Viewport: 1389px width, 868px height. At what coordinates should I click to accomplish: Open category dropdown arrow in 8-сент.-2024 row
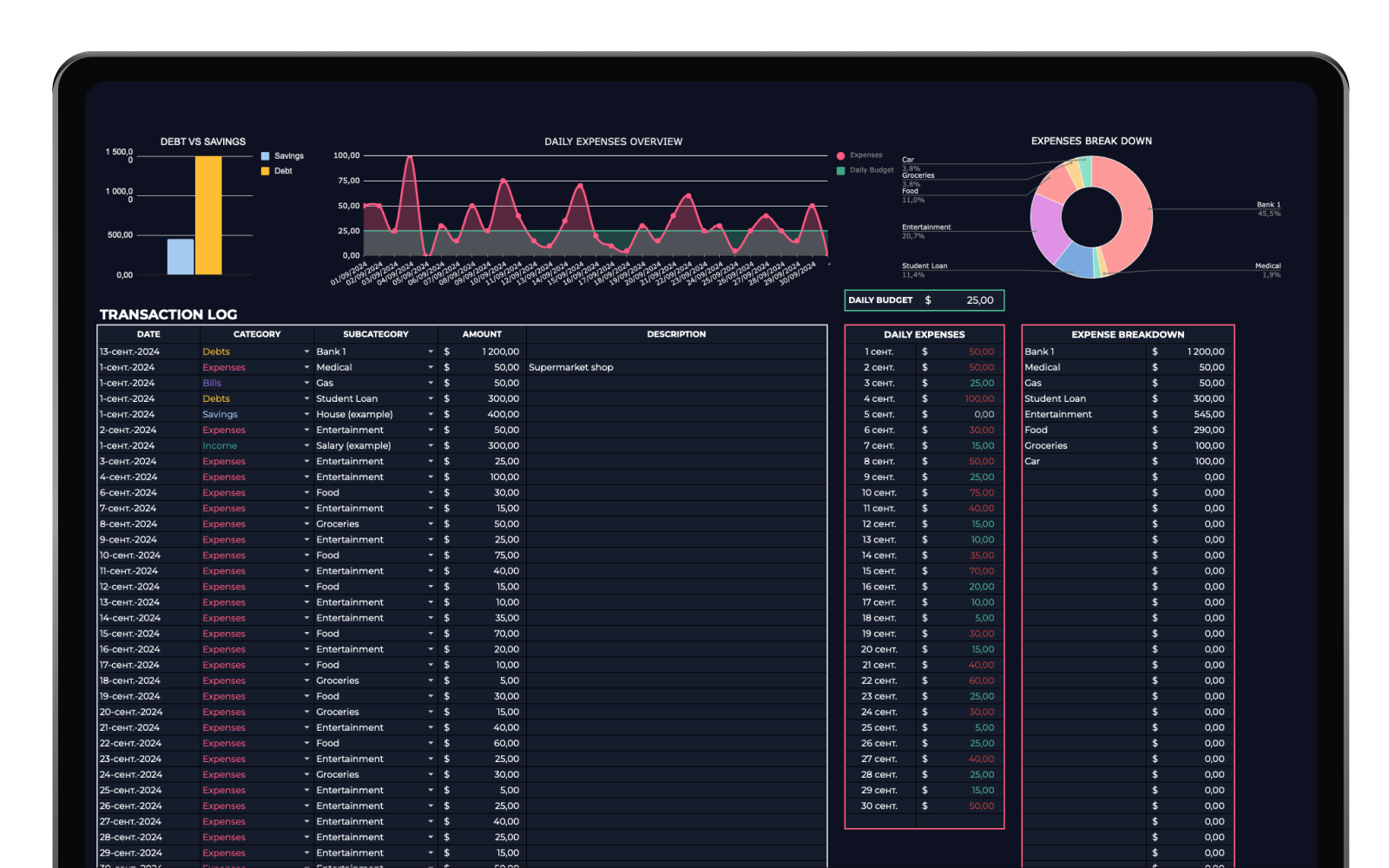point(306,524)
